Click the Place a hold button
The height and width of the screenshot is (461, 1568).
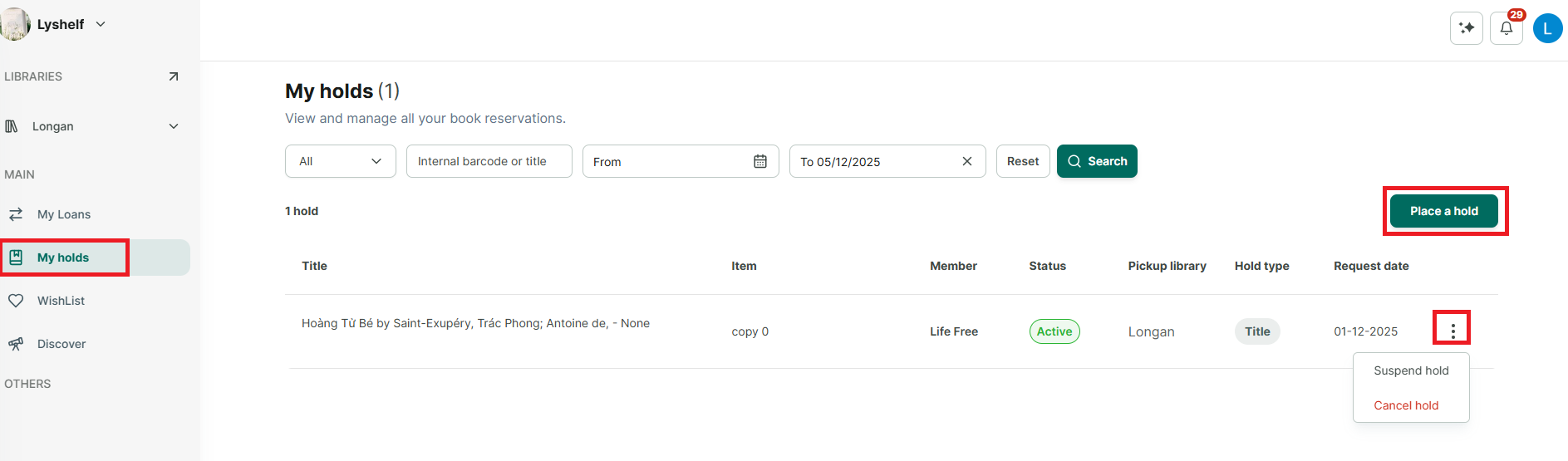coord(1444,211)
